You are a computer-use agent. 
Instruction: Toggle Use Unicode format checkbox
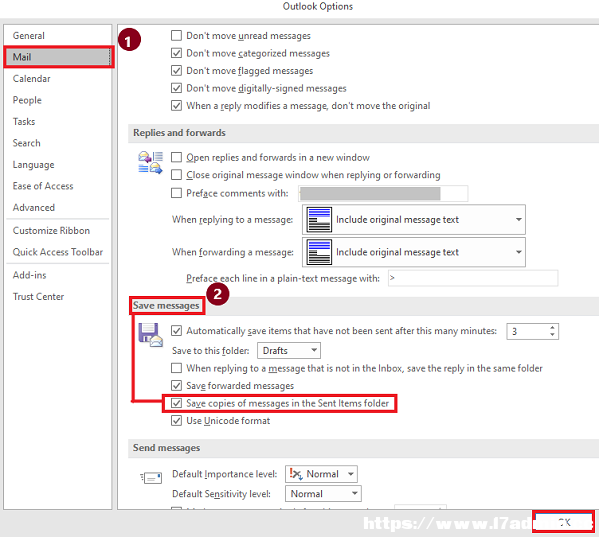176,421
